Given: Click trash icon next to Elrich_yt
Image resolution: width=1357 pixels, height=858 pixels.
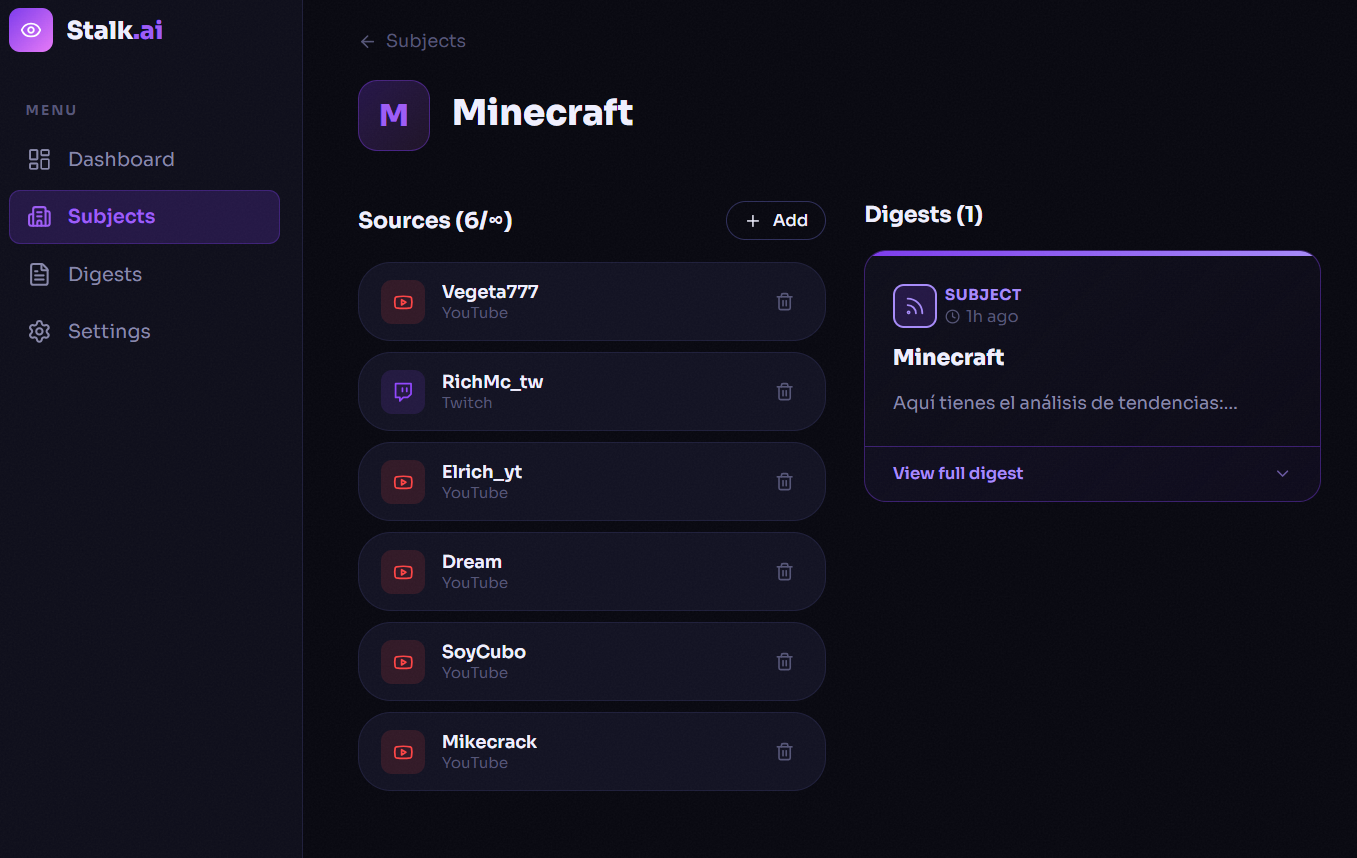Looking at the screenshot, I should pos(785,482).
